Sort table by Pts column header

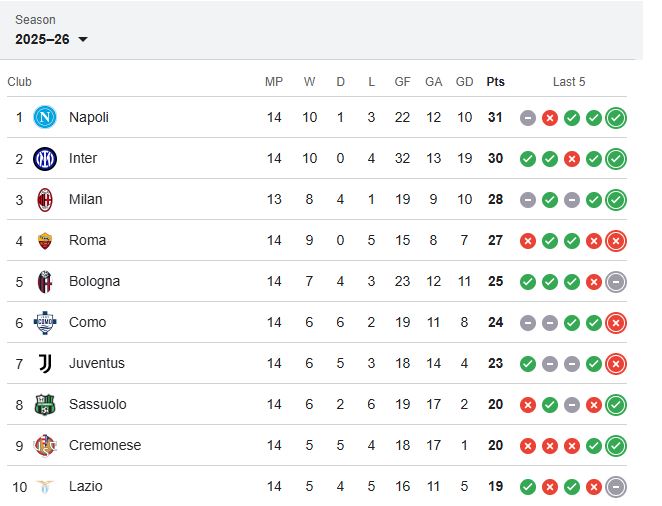pyautogui.click(x=495, y=82)
